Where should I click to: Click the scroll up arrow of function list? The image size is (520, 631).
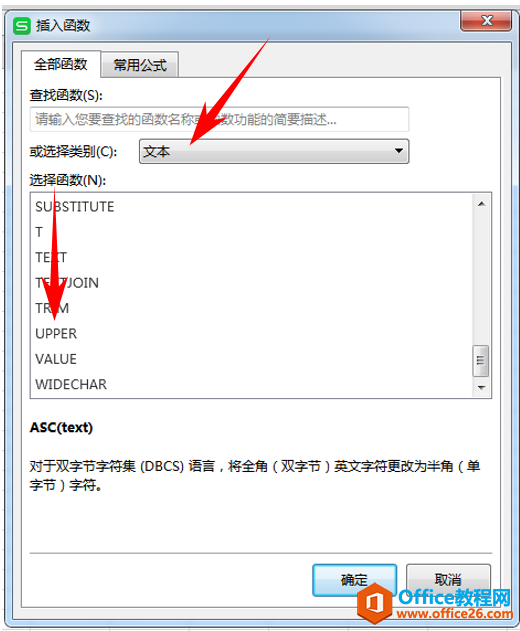click(481, 204)
